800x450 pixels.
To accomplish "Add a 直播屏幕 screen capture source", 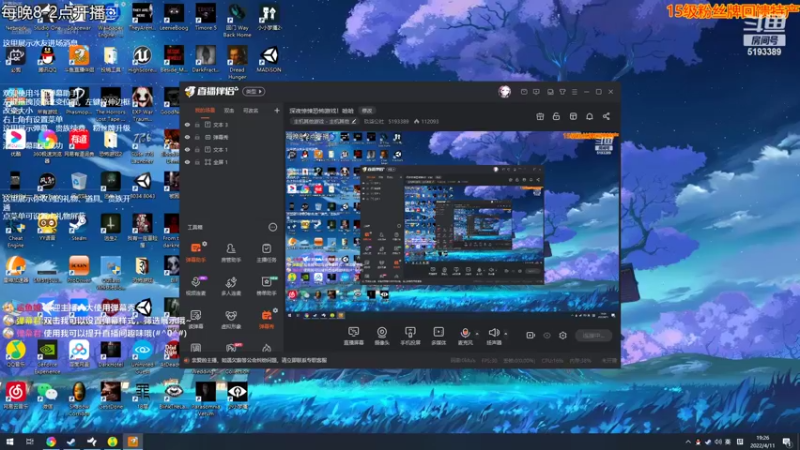I will click(354, 336).
